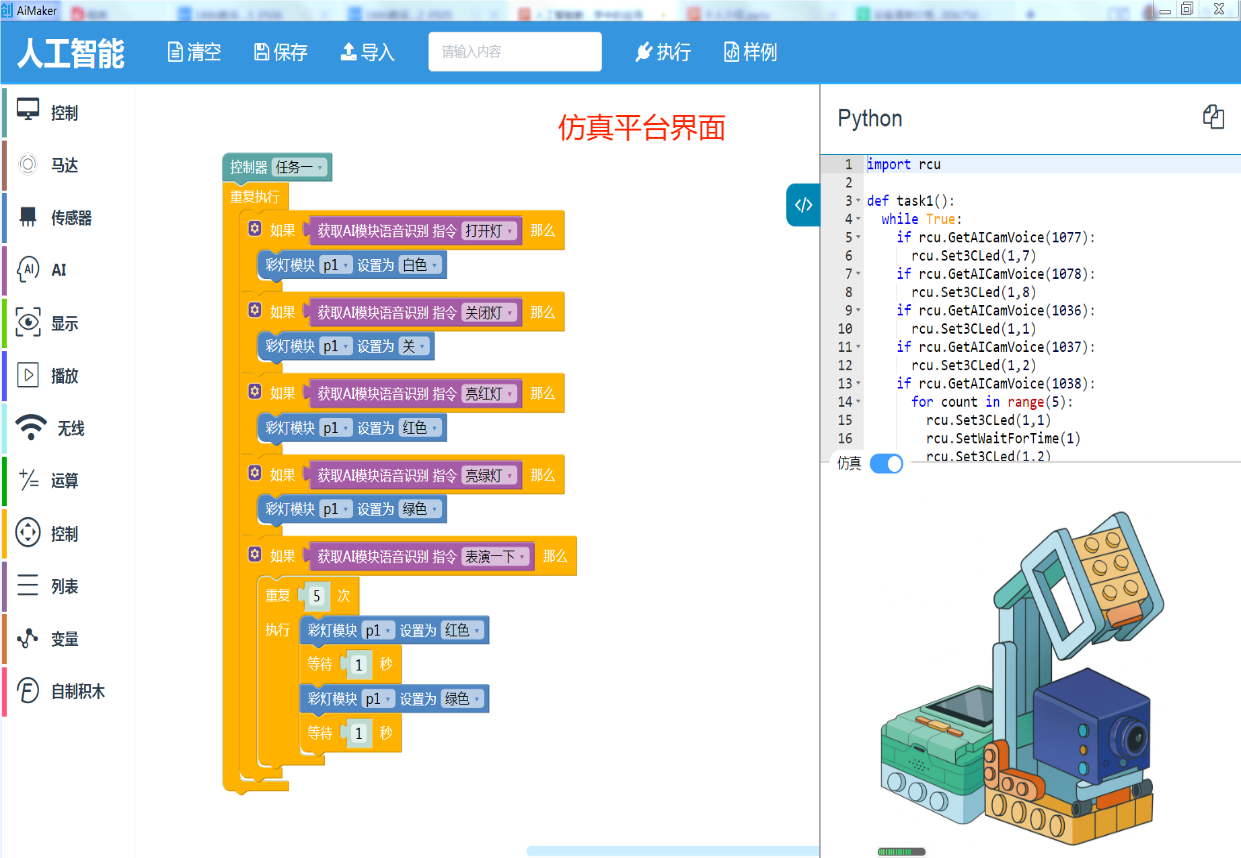Screen dimensions: 1241x858
Task: Select the 无线 wireless category
Action: pos(70,428)
